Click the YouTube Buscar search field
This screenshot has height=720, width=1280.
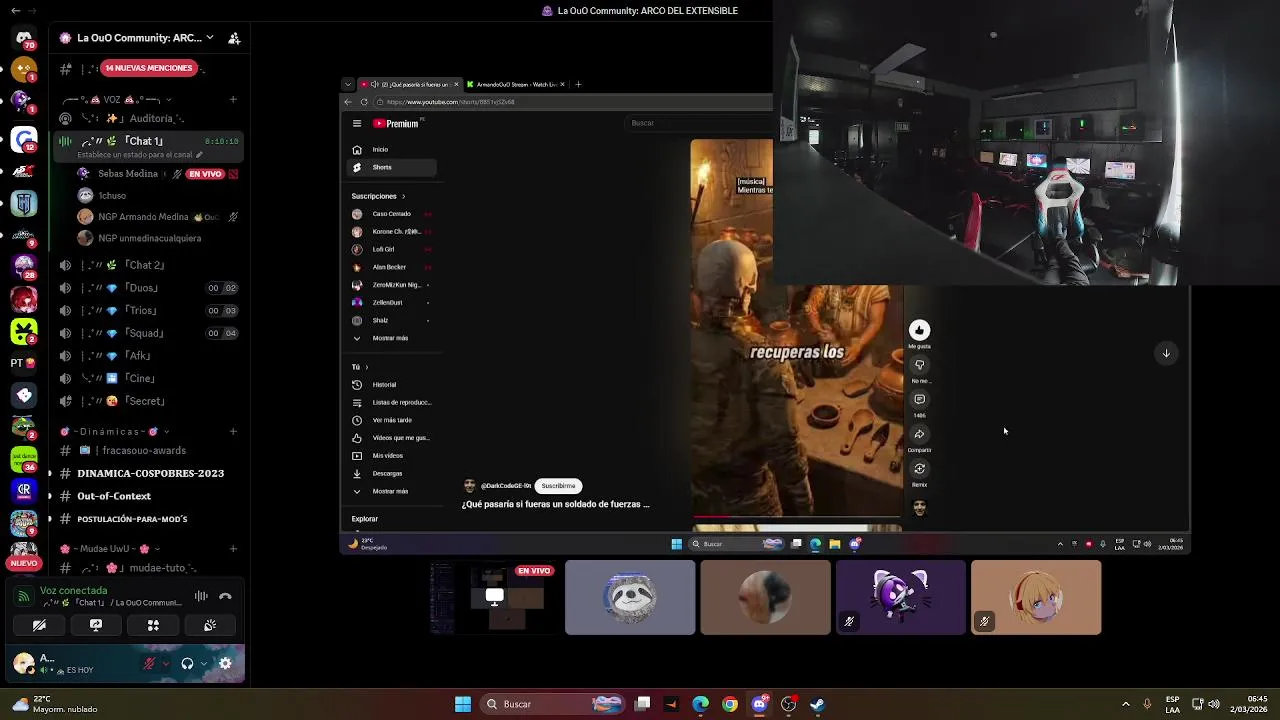pyautogui.click(x=700, y=123)
